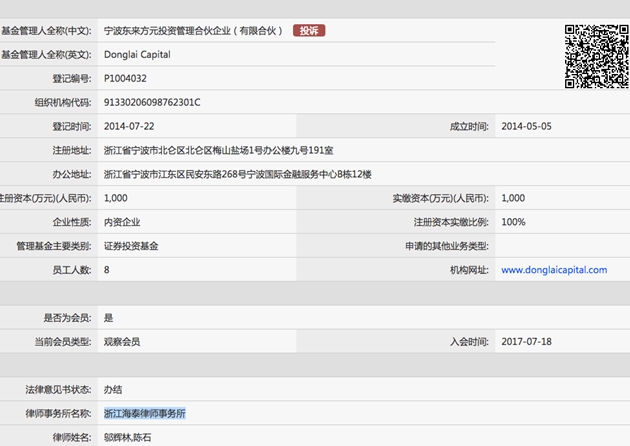Click the 观察会员 member type value
Viewport: 630px width, 446px height.
pyautogui.click(x=122, y=342)
